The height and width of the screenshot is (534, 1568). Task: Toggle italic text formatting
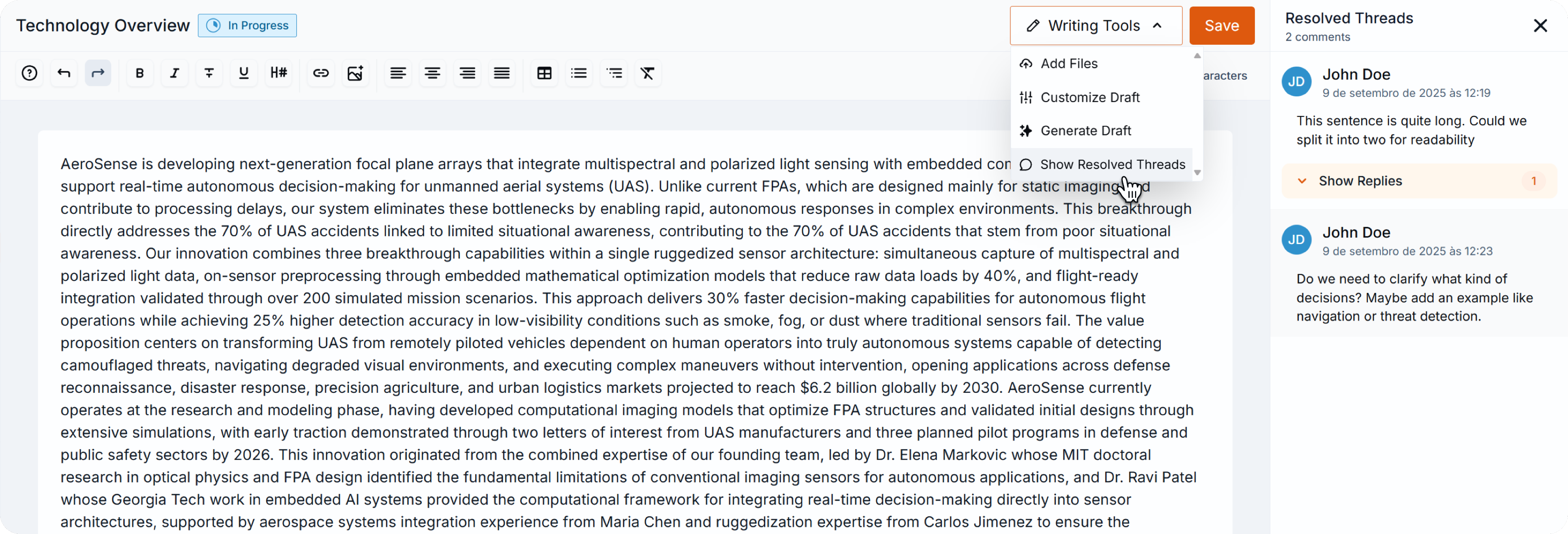174,73
